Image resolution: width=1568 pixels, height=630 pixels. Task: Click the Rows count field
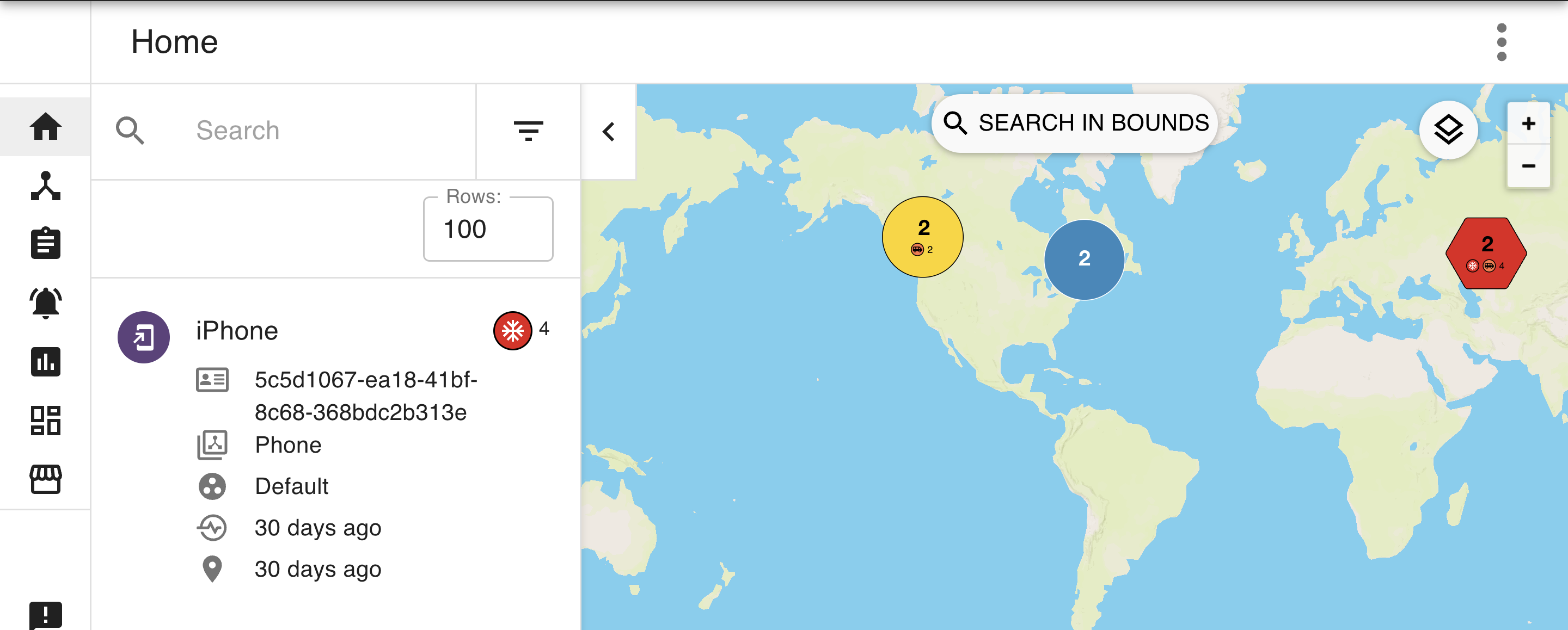coord(488,229)
